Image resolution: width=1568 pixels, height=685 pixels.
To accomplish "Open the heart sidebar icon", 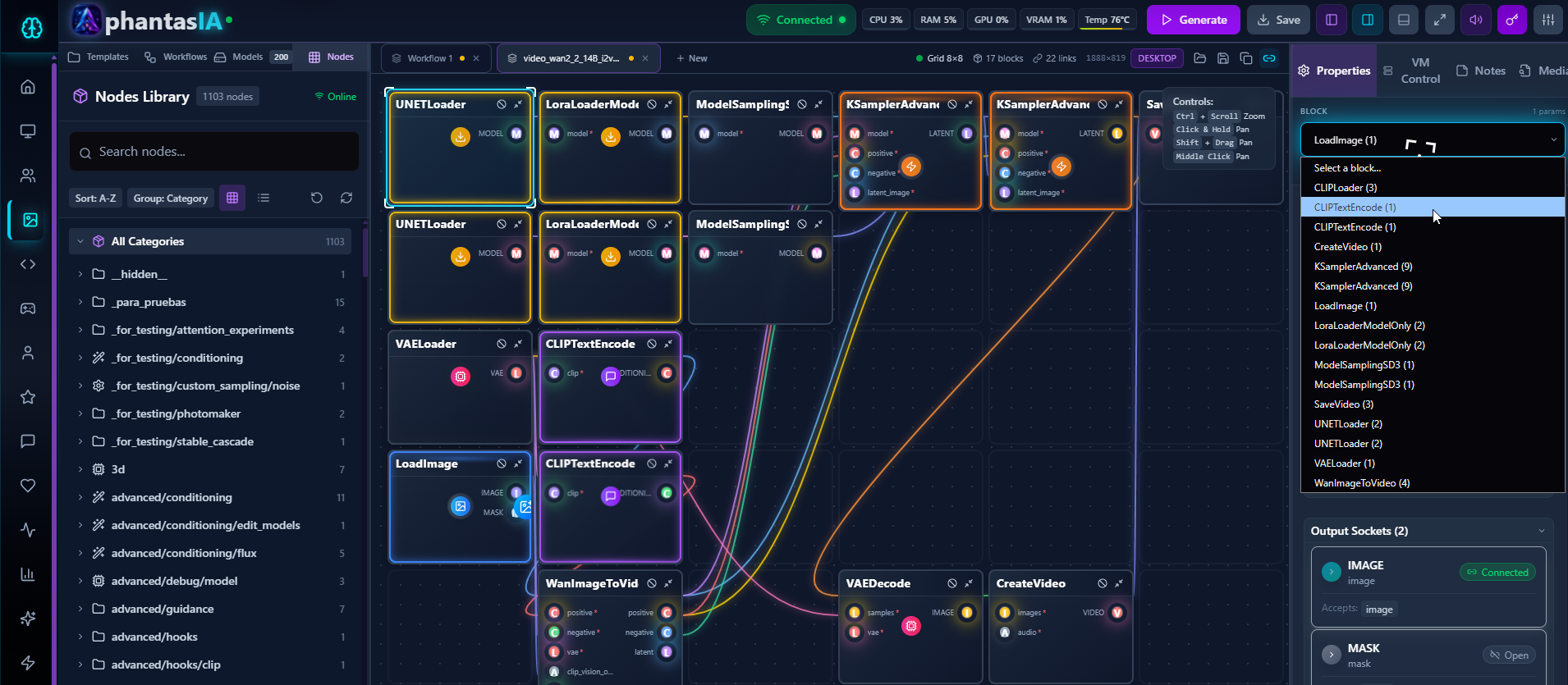I will pyautogui.click(x=28, y=486).
